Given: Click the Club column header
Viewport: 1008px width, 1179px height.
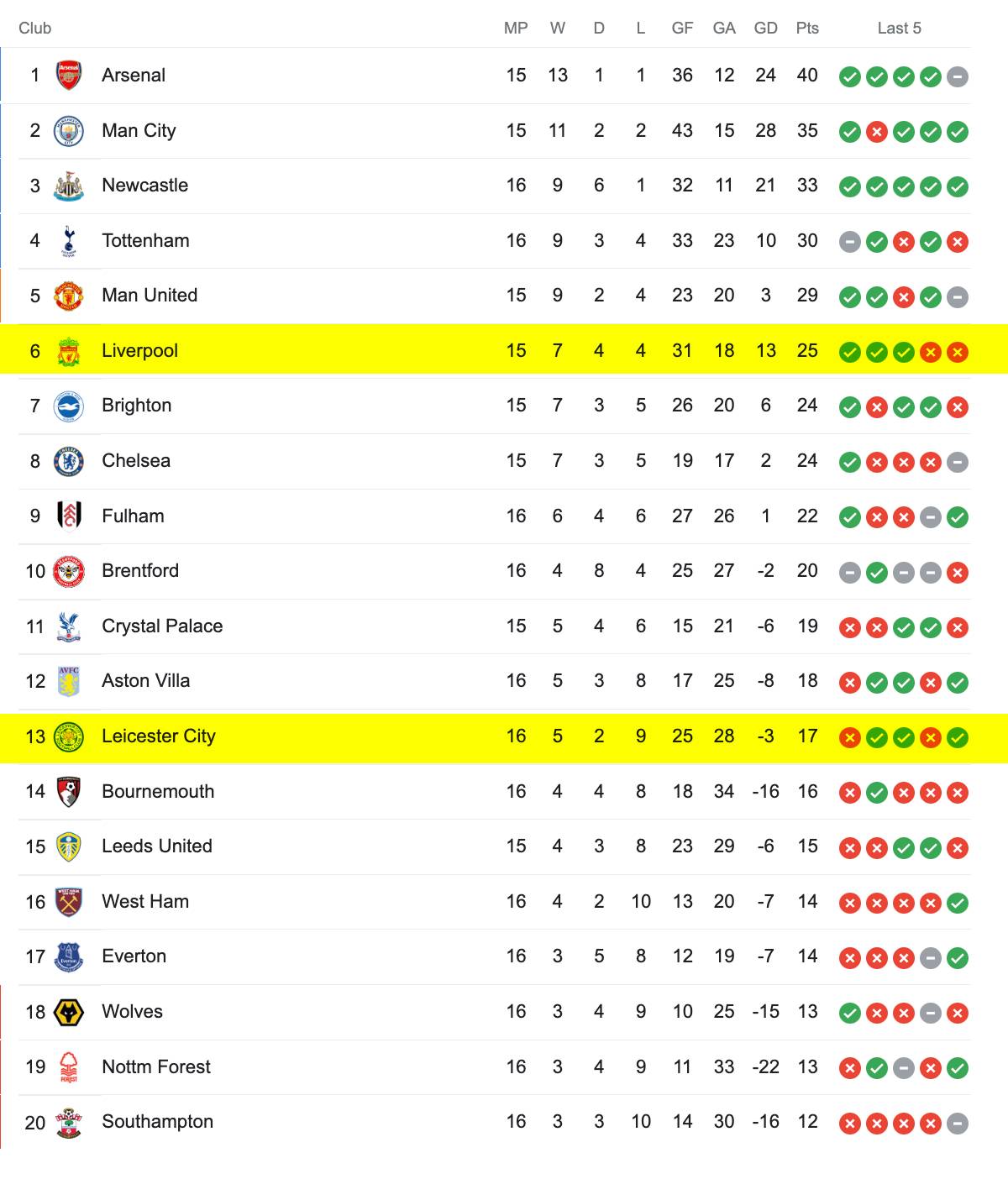Looking at the screenshot, I should click(35, 28).
